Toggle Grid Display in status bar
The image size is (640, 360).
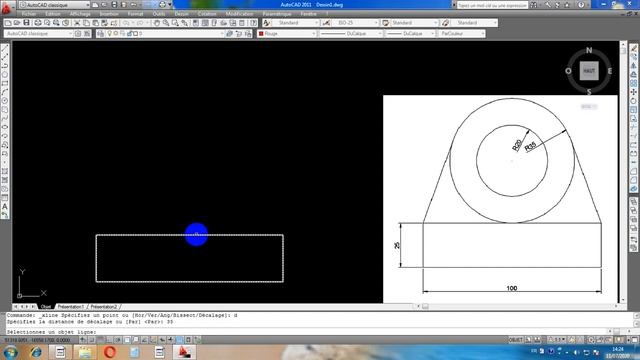coord(101,340)
